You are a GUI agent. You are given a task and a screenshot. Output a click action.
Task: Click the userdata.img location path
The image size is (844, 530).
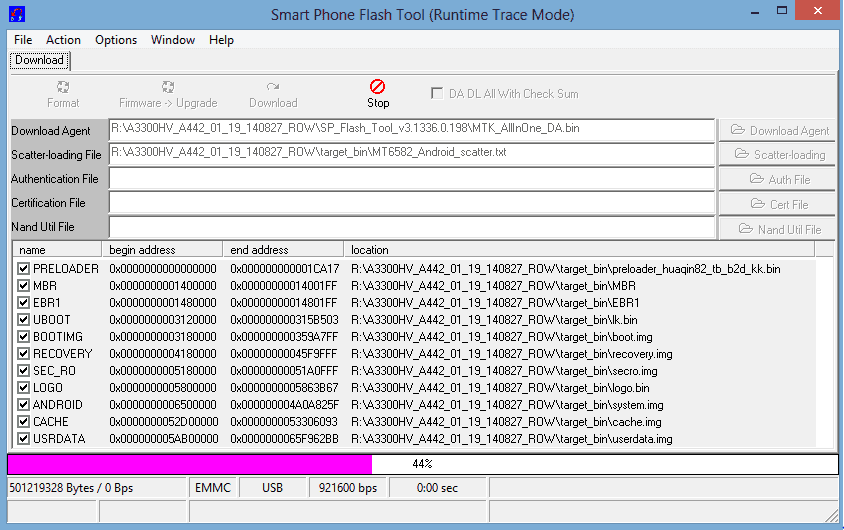pyautogui.click(x=512, y=439)
